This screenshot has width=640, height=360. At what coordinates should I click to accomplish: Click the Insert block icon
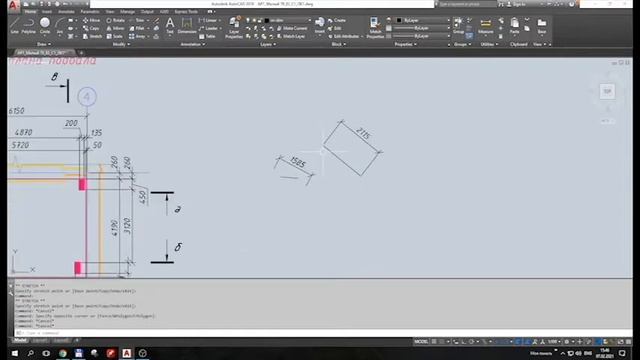point(320,24)
